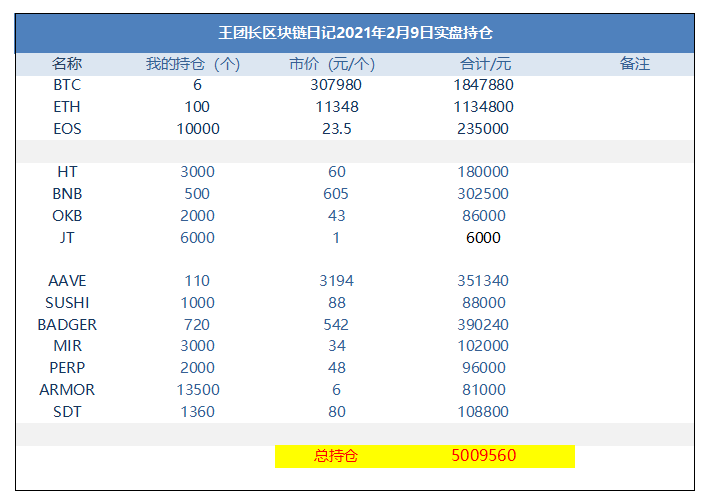The width and height of the screenshot is (709, 504).
Task: Click the BTC name cell
Action: [x=67, y=85]
